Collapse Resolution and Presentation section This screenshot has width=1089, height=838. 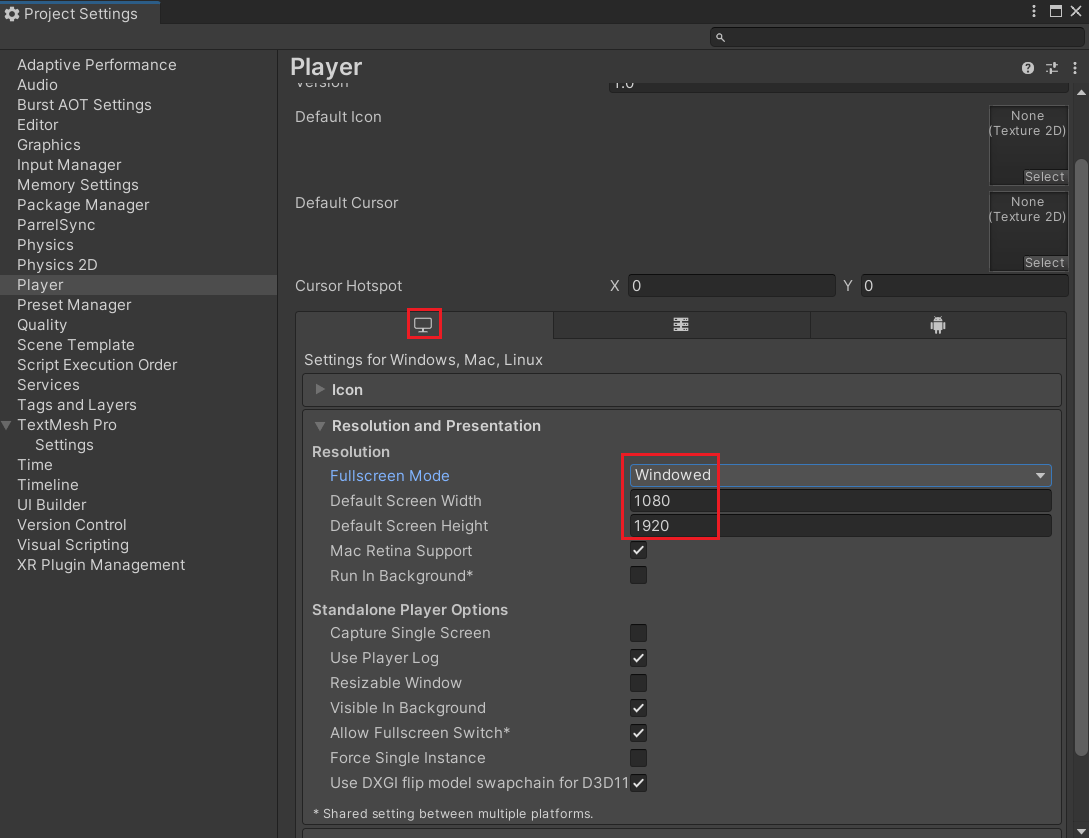click(x=320, y=426)
